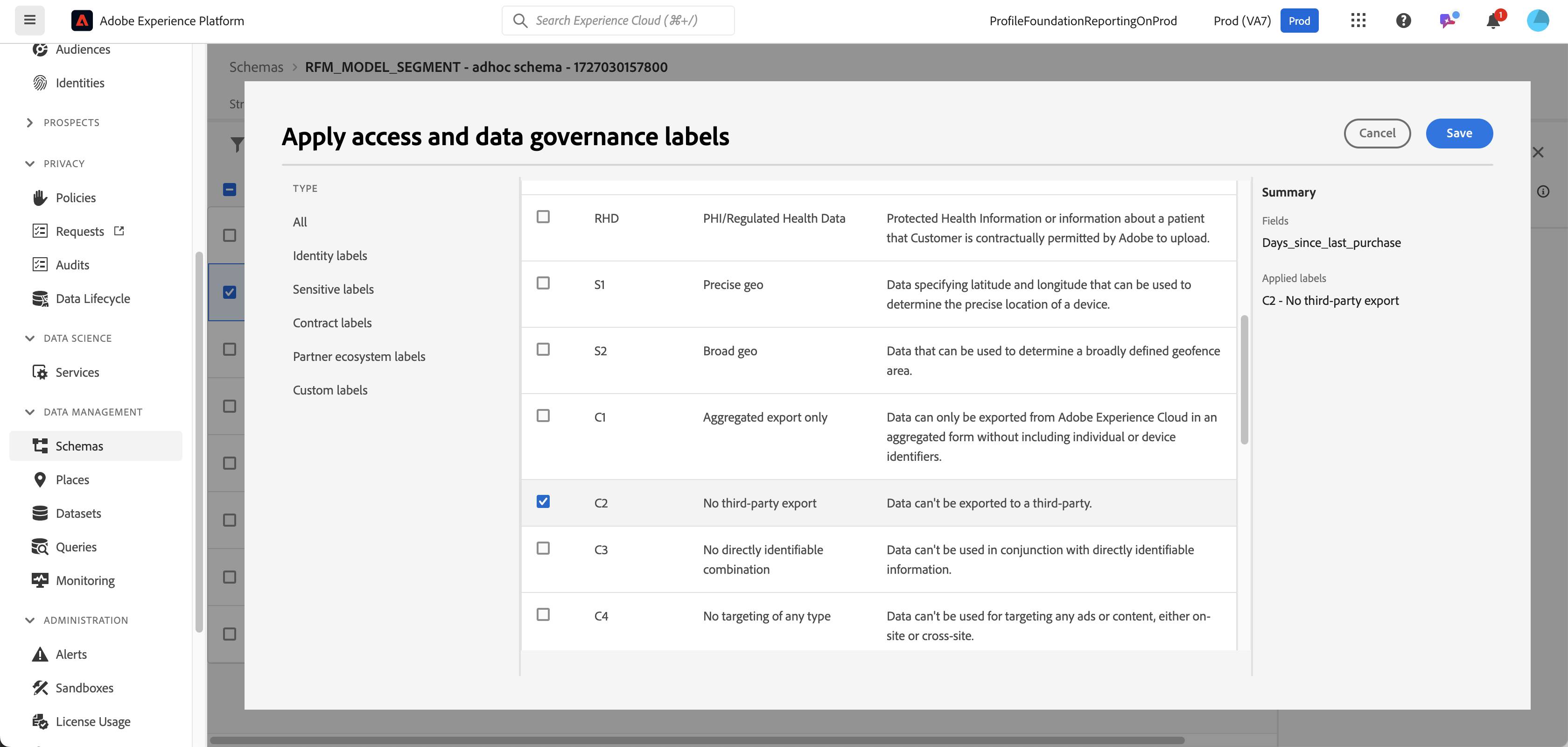Expand the PROSPECTS section
This screenshot has width=1568, height=747.
pyautogui.click(x=30, y=122)
